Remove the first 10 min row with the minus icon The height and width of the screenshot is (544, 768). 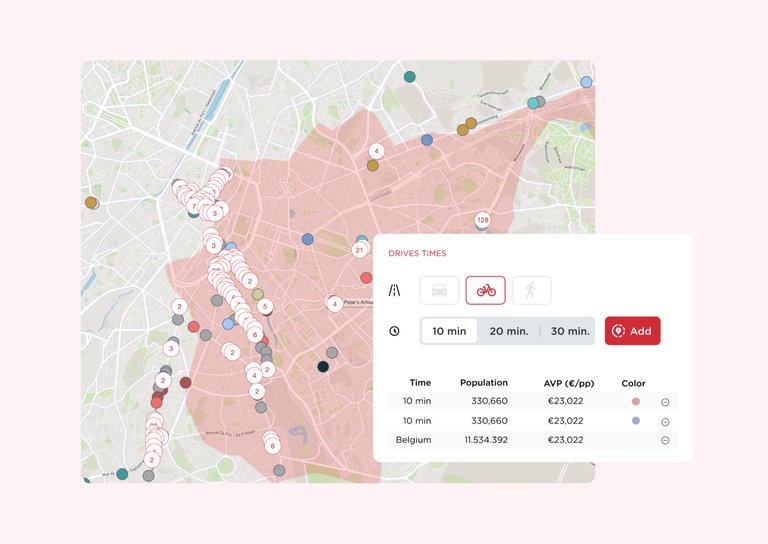(x=665, y=402)
